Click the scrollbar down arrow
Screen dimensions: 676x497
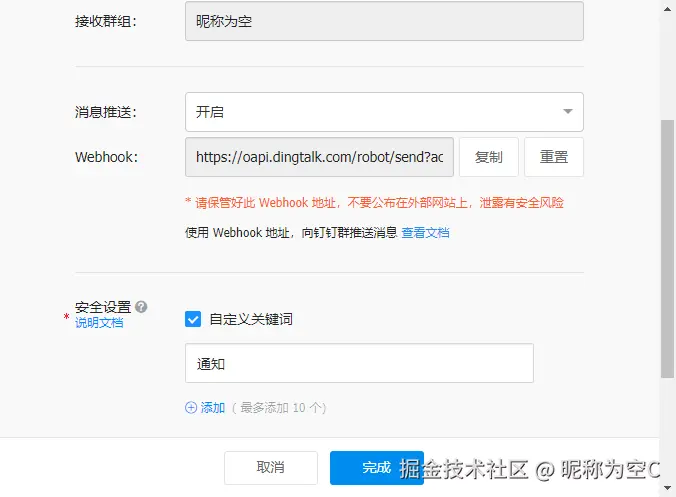tap(667, 488)
